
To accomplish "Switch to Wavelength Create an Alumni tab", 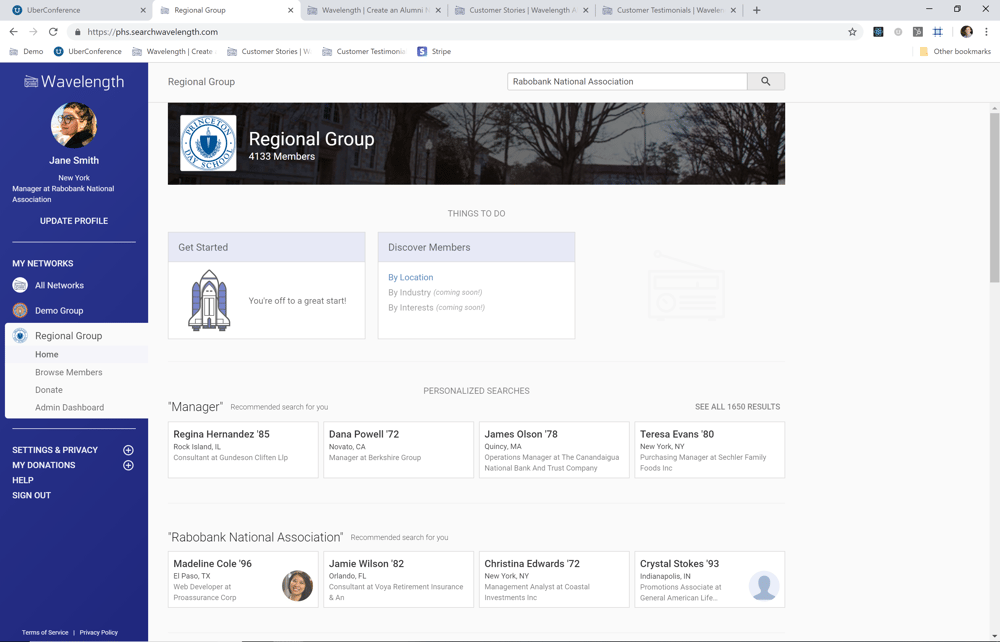I will coord(375,10).
